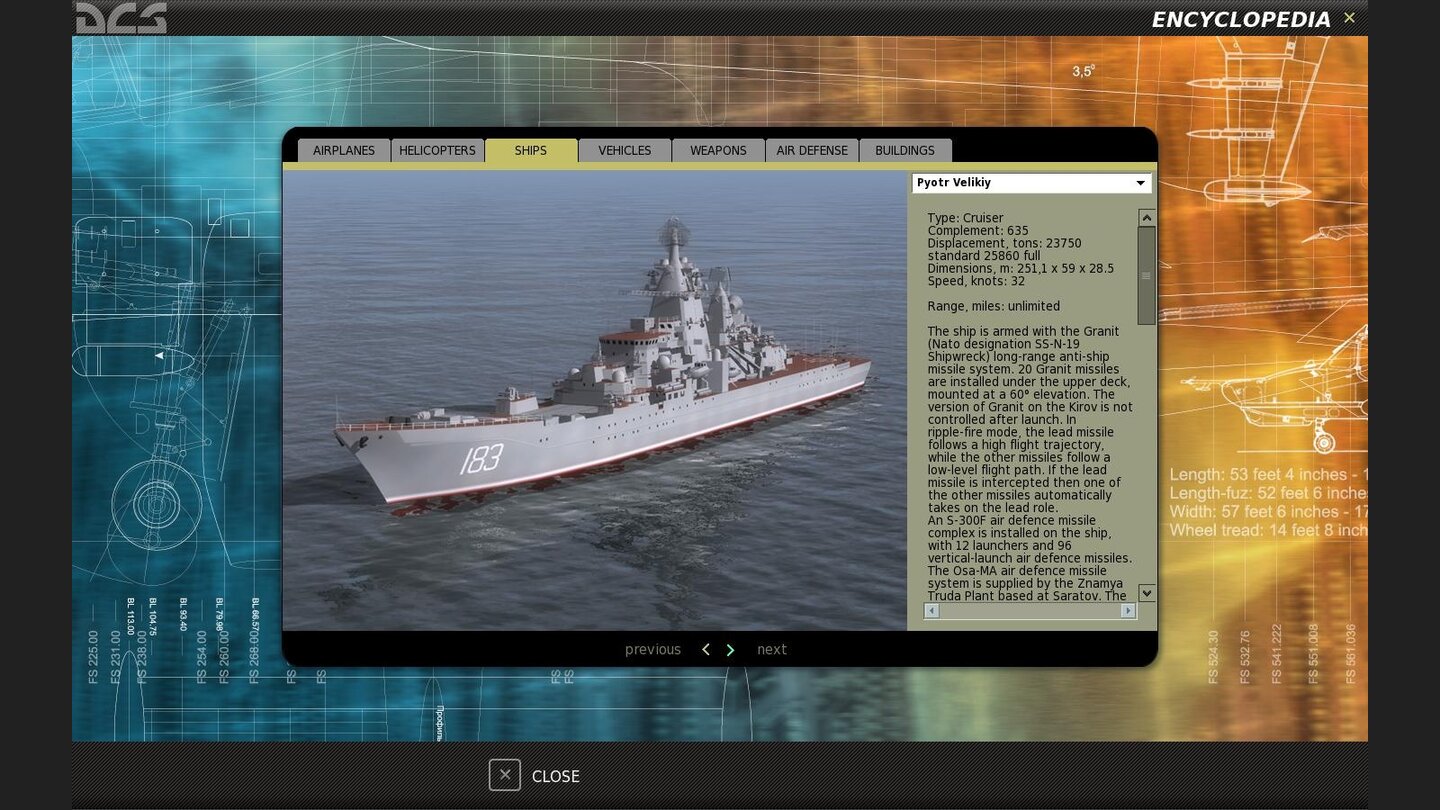Open the Helicopters tab

pos(437,150)
